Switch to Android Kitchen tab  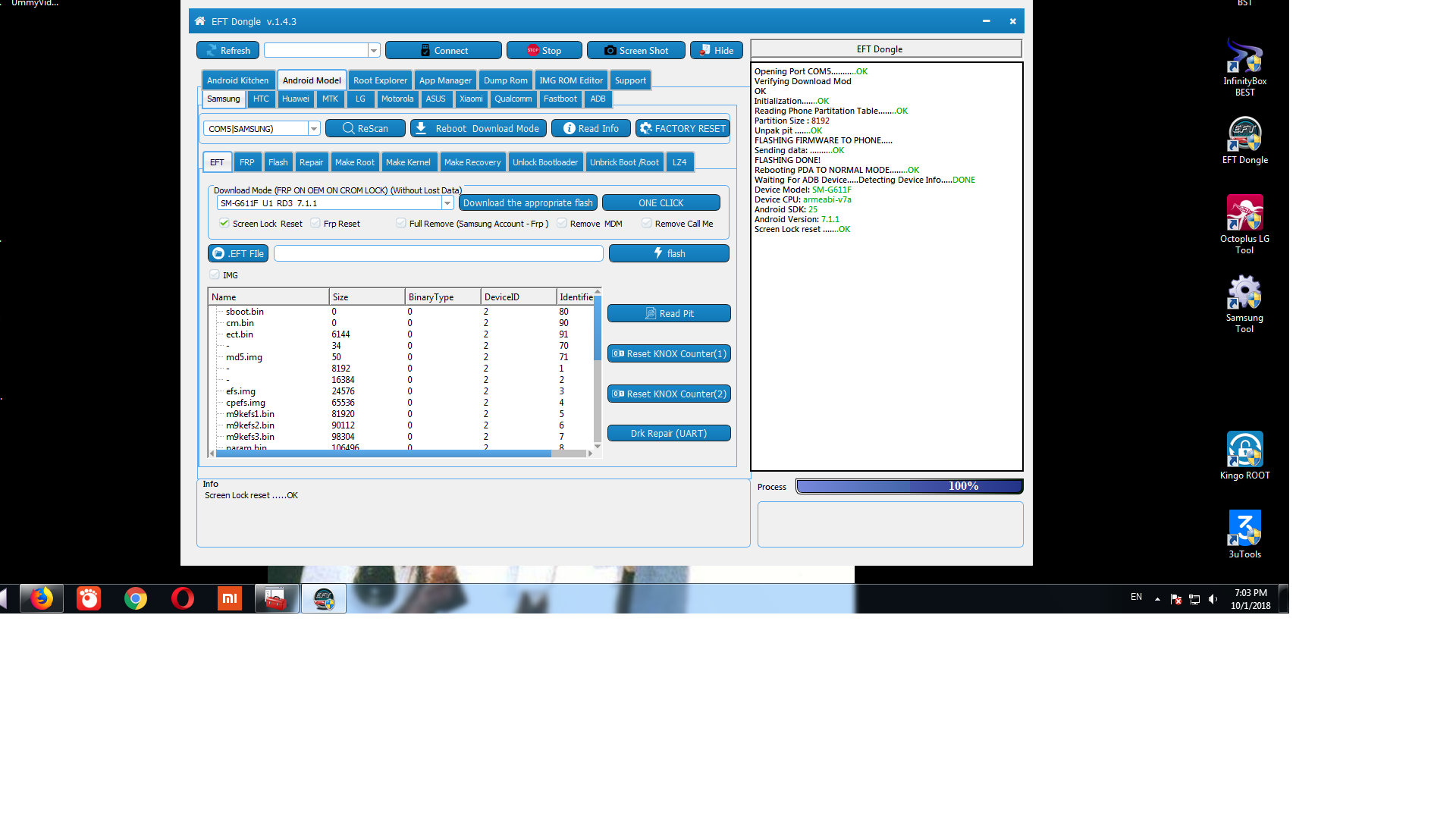pos(237,80)
